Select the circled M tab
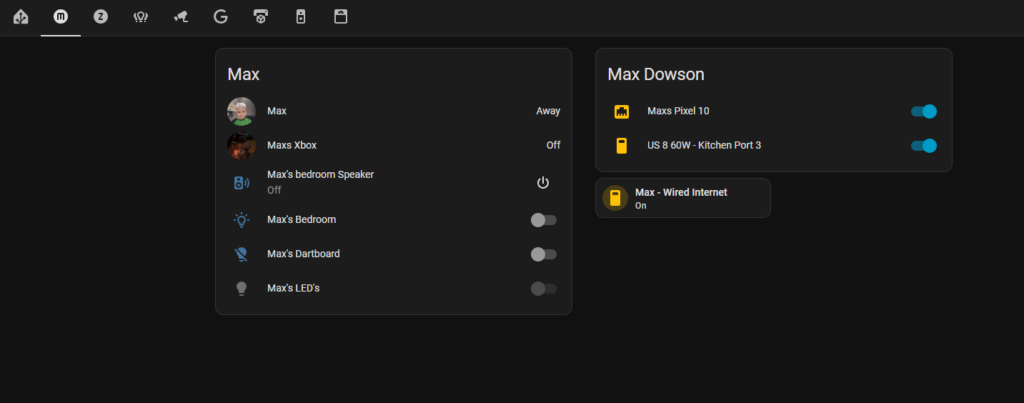Viewport: 1024px width, 403px height. coord(60,16)
